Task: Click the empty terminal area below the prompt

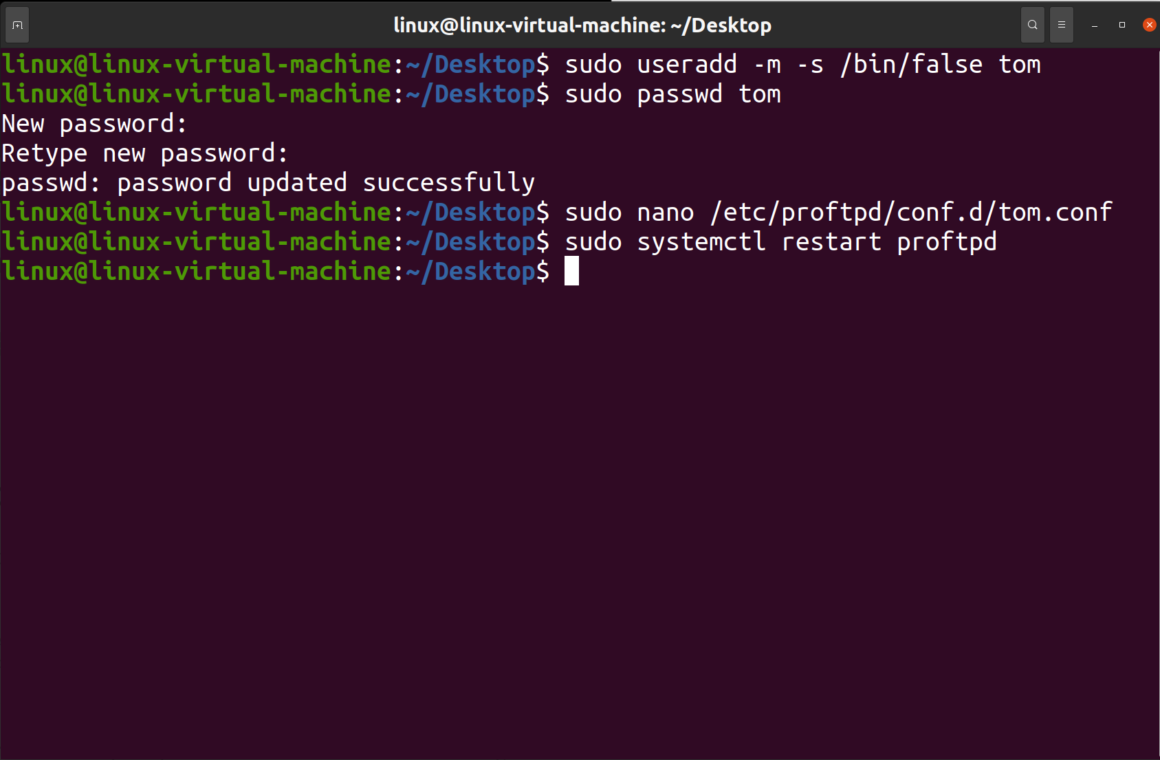Action: coord(580,518)
